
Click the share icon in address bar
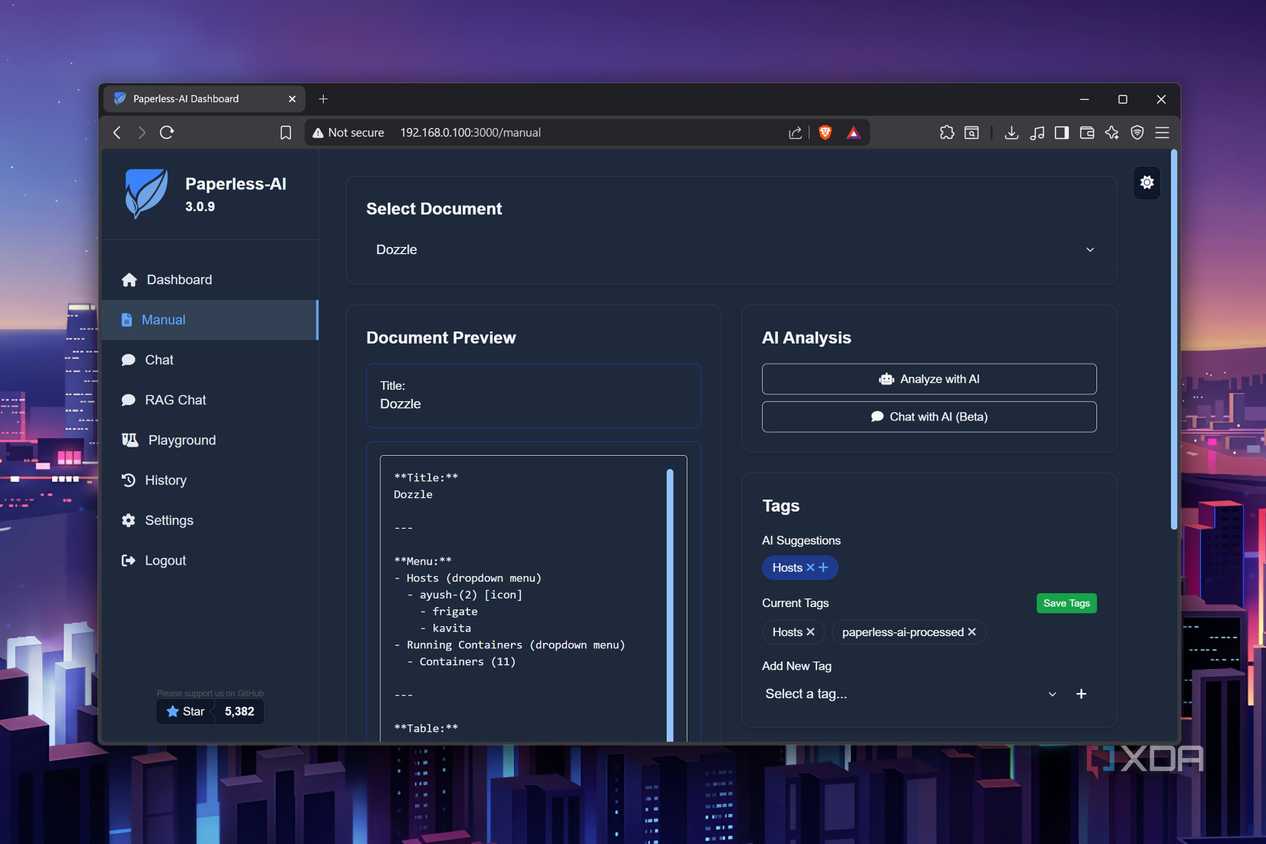pos(795,132)
